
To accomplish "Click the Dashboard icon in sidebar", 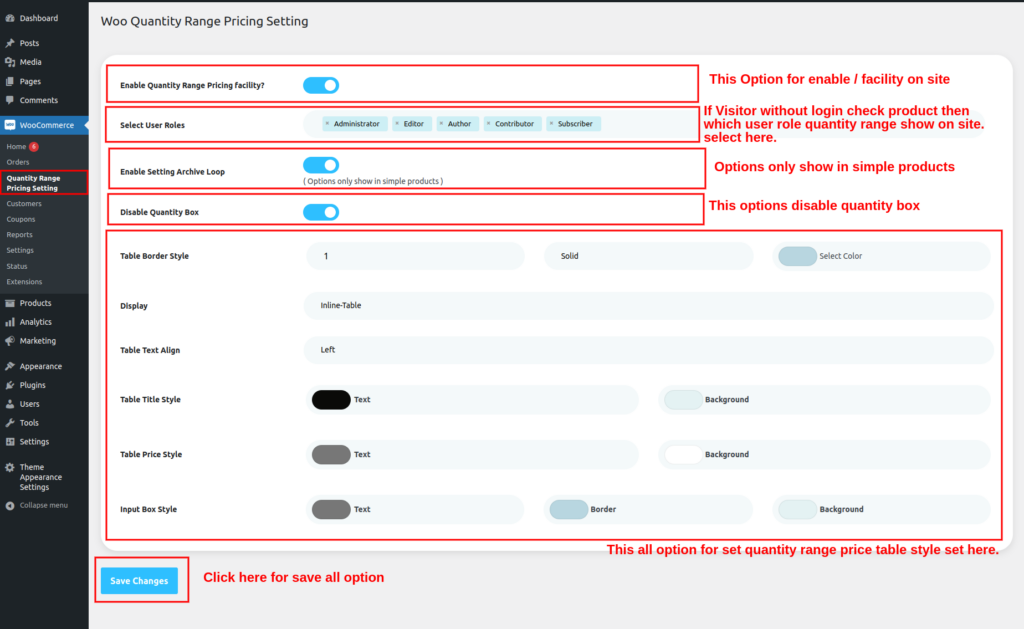I will coord(10,18).
